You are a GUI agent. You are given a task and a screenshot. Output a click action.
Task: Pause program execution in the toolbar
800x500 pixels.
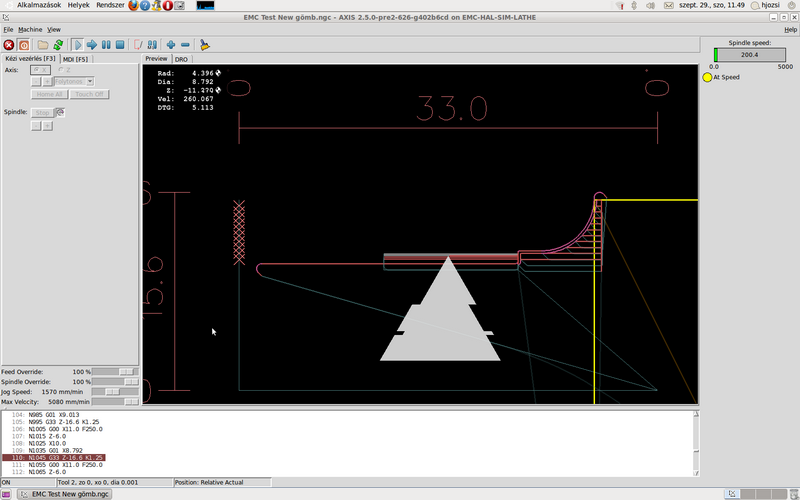pos(105,45)
